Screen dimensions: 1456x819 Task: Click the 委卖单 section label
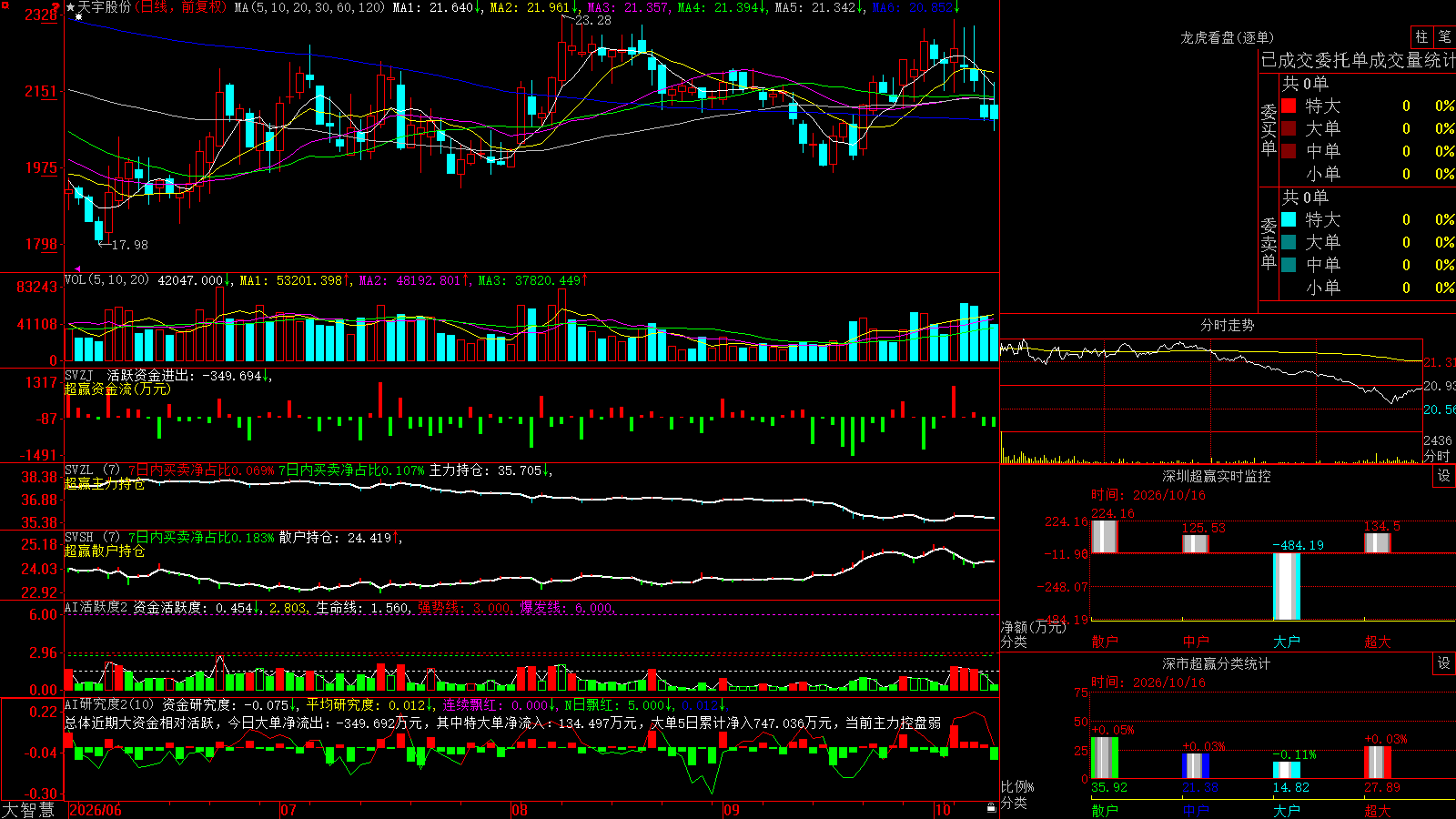1269,244
